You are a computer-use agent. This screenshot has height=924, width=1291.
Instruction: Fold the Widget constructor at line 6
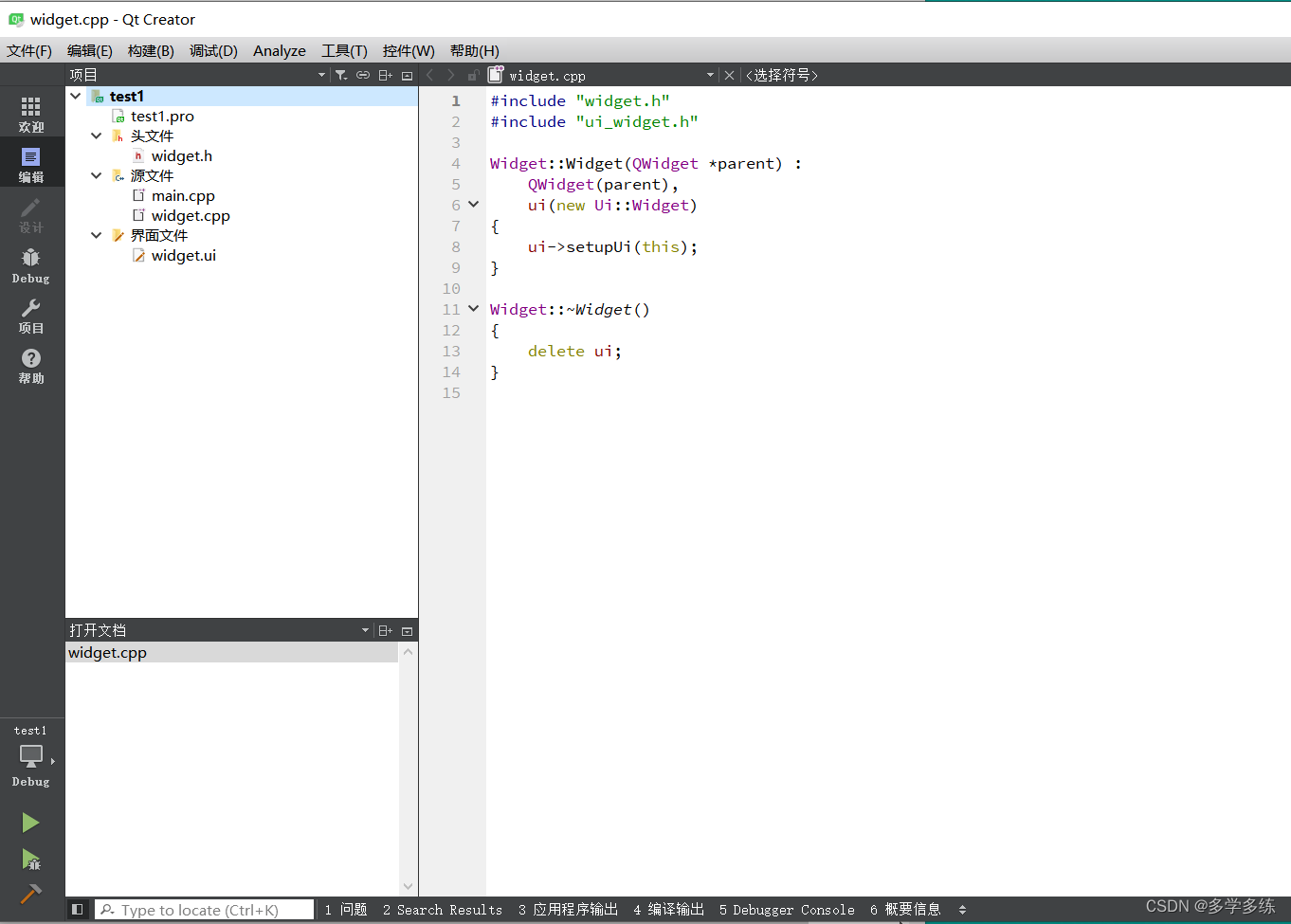point(474,205)
